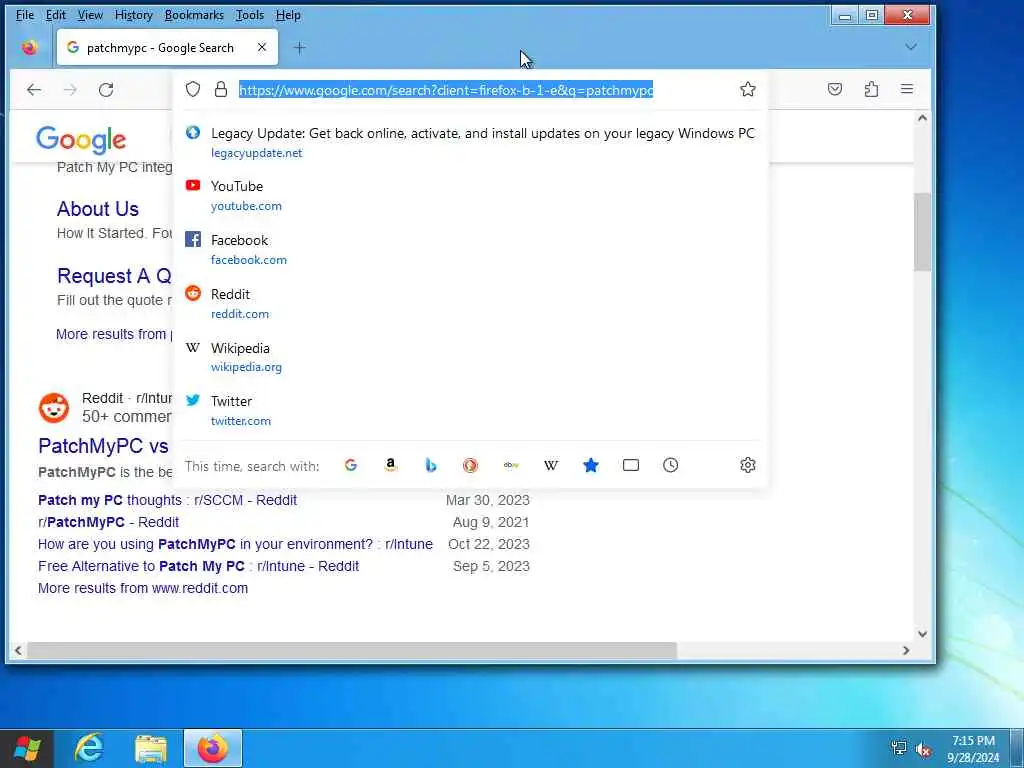Click More results from www.reddit.com
The image size is (1024, 768).
pos(143,588)
